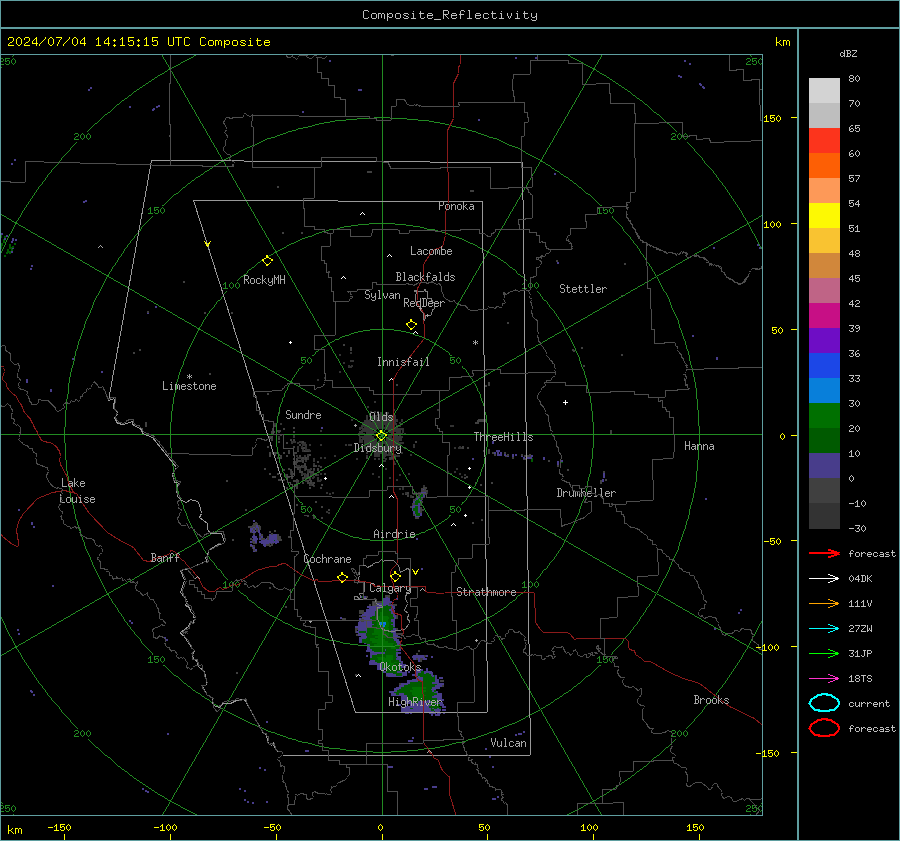The width and height of the screenshot is (900, 841).
Task: Click the purple radar echo west of Cochrane
Action: pyautogui.click(x=263, y=536)
